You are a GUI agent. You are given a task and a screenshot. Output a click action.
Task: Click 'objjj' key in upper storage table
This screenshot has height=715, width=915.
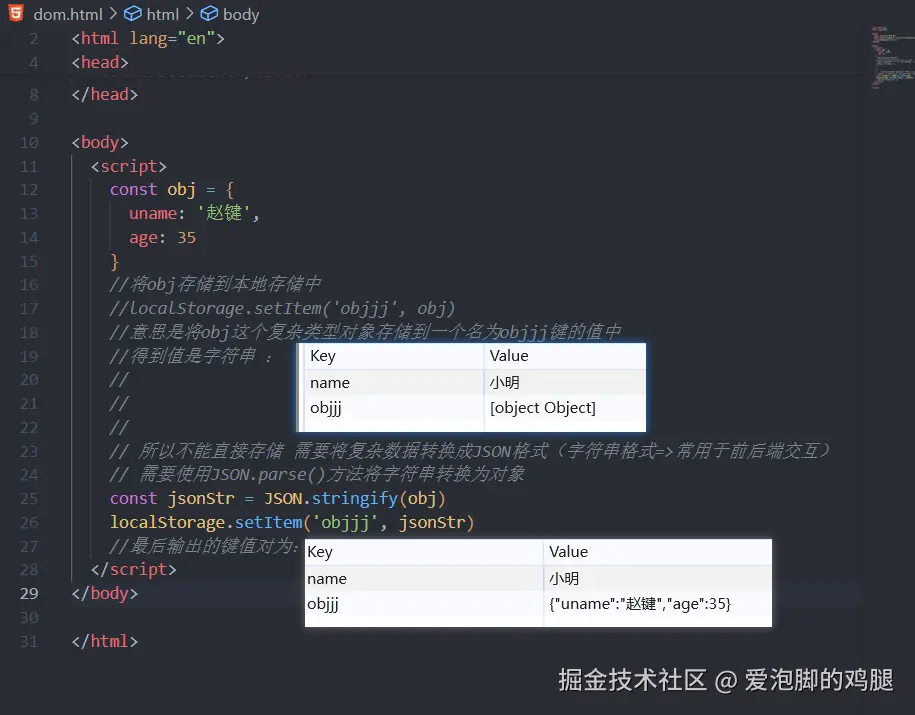pyautogui.click(x=326, y=408)
